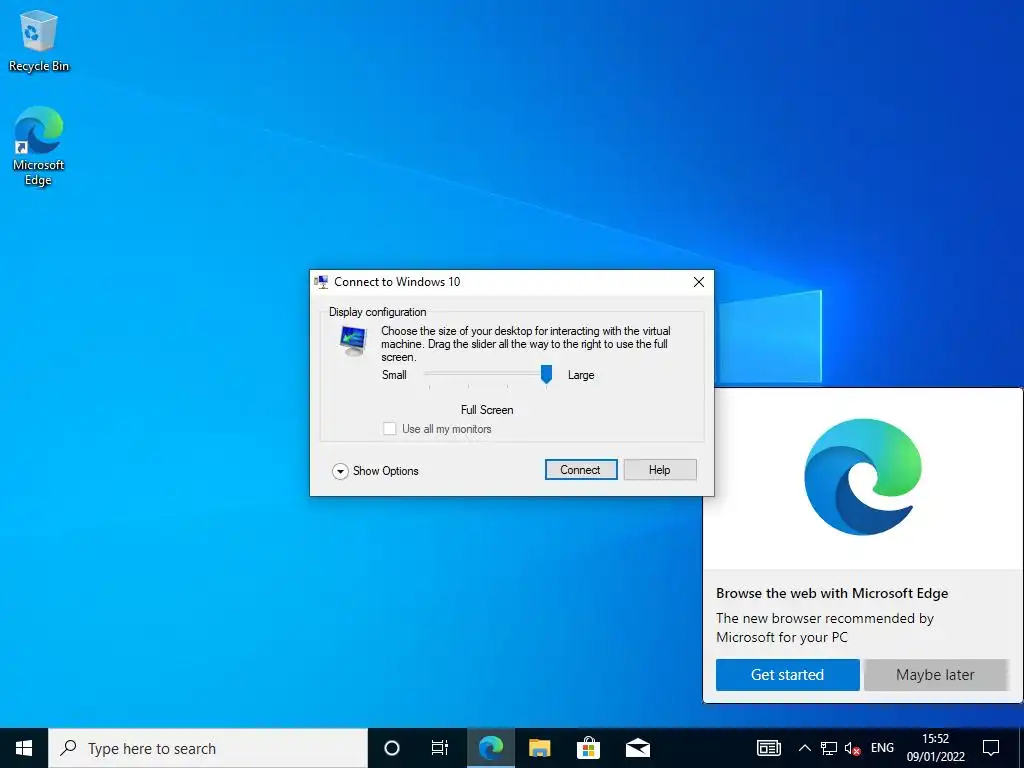Select the Microsoft Edge desktop shortcut
The width and height of the screenshot is (1024, 768).
pyautogui.click(x=39, y=146)
